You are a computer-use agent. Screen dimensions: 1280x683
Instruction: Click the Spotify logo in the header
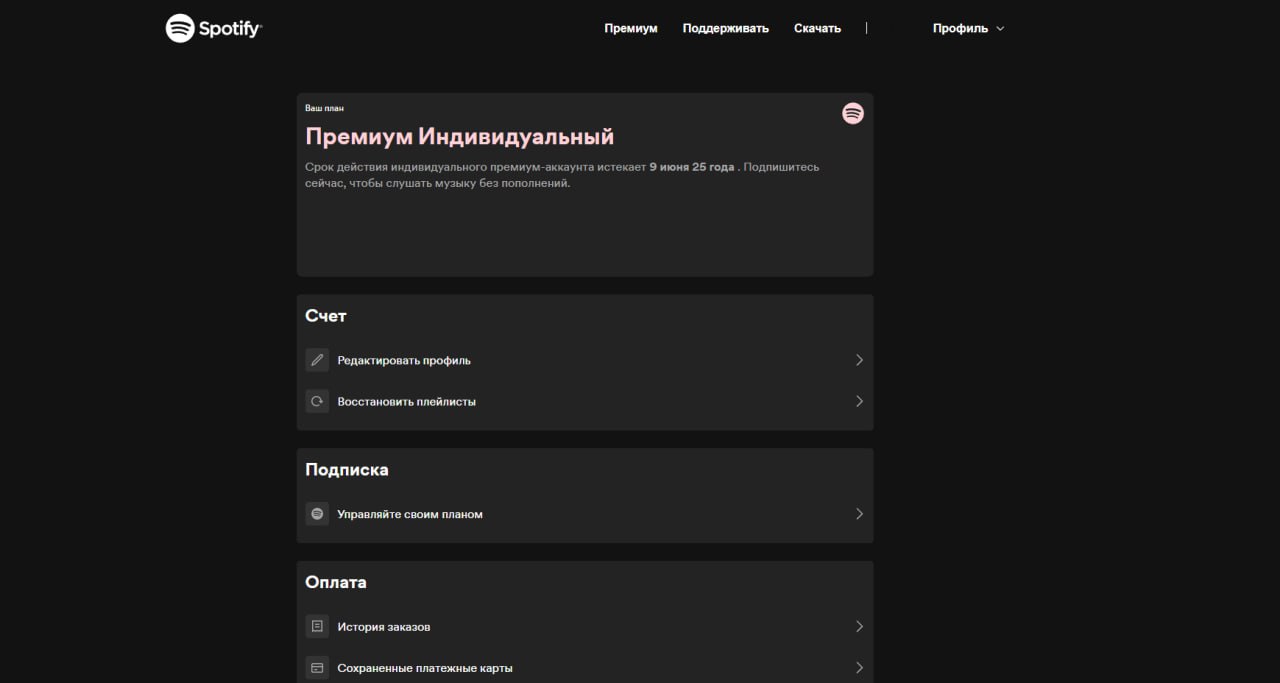point(214,28)
